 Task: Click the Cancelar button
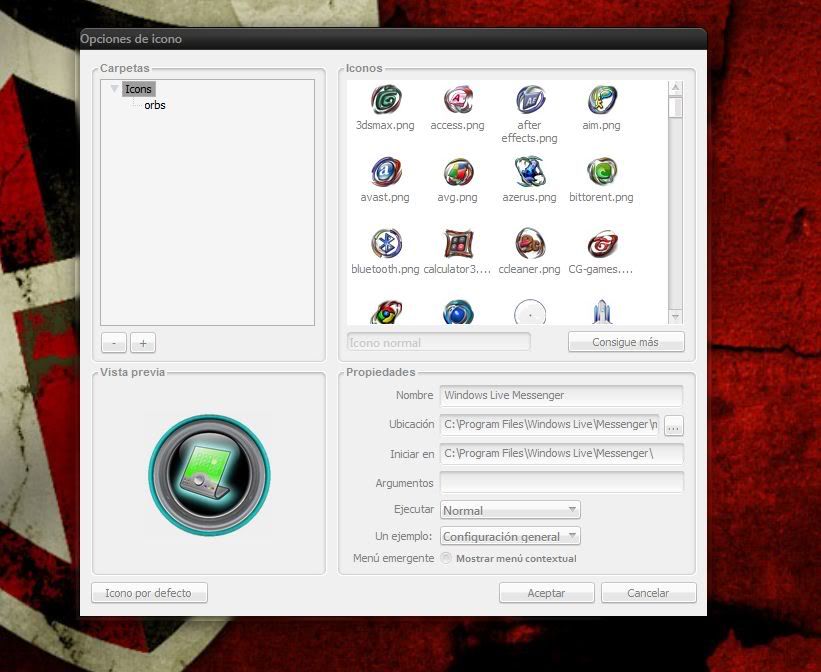click(x=649, y=593)
